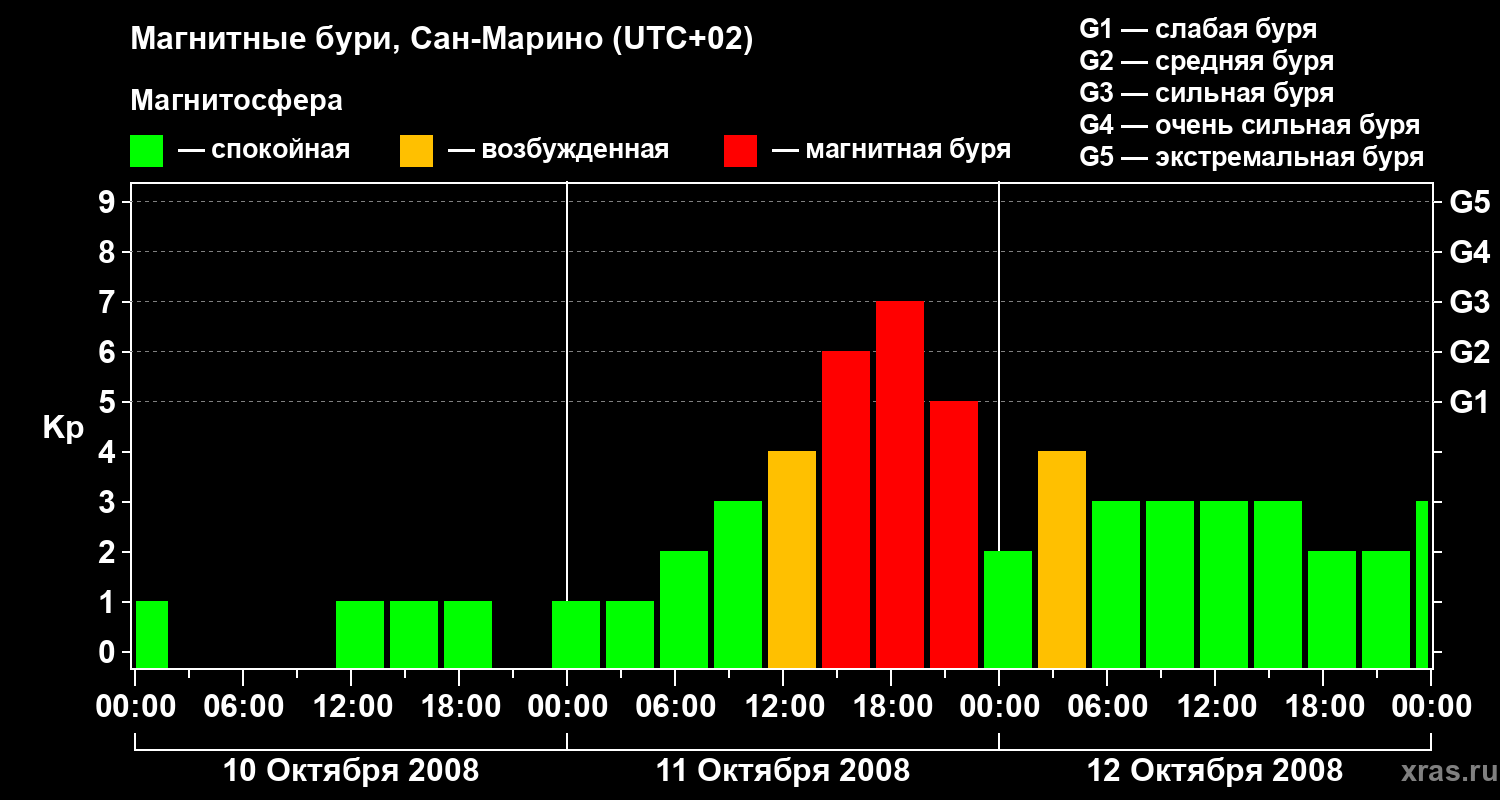Select the tallest red bar reaching Kp 7

(x=900, y=485)
